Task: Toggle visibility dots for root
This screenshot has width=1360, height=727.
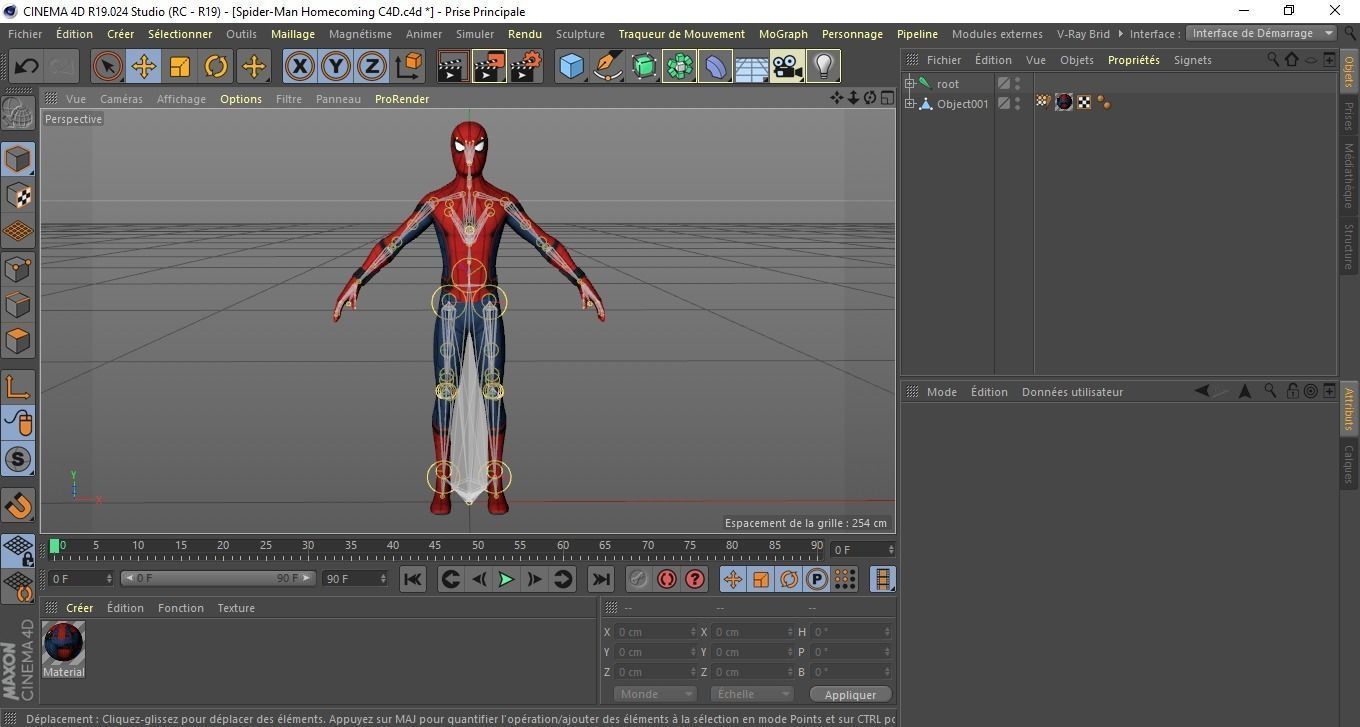Action: point(1018,84)
